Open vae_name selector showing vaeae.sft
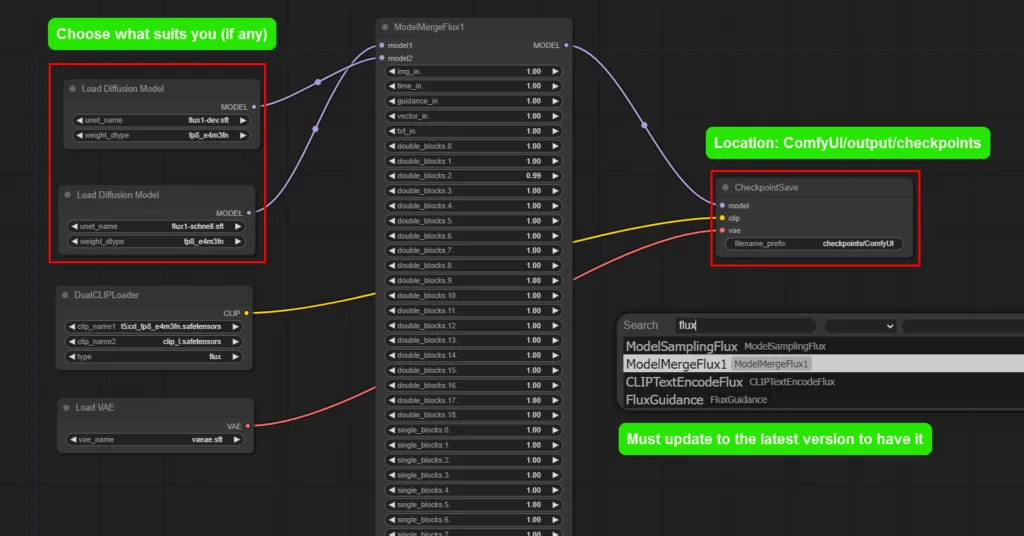 155,439
